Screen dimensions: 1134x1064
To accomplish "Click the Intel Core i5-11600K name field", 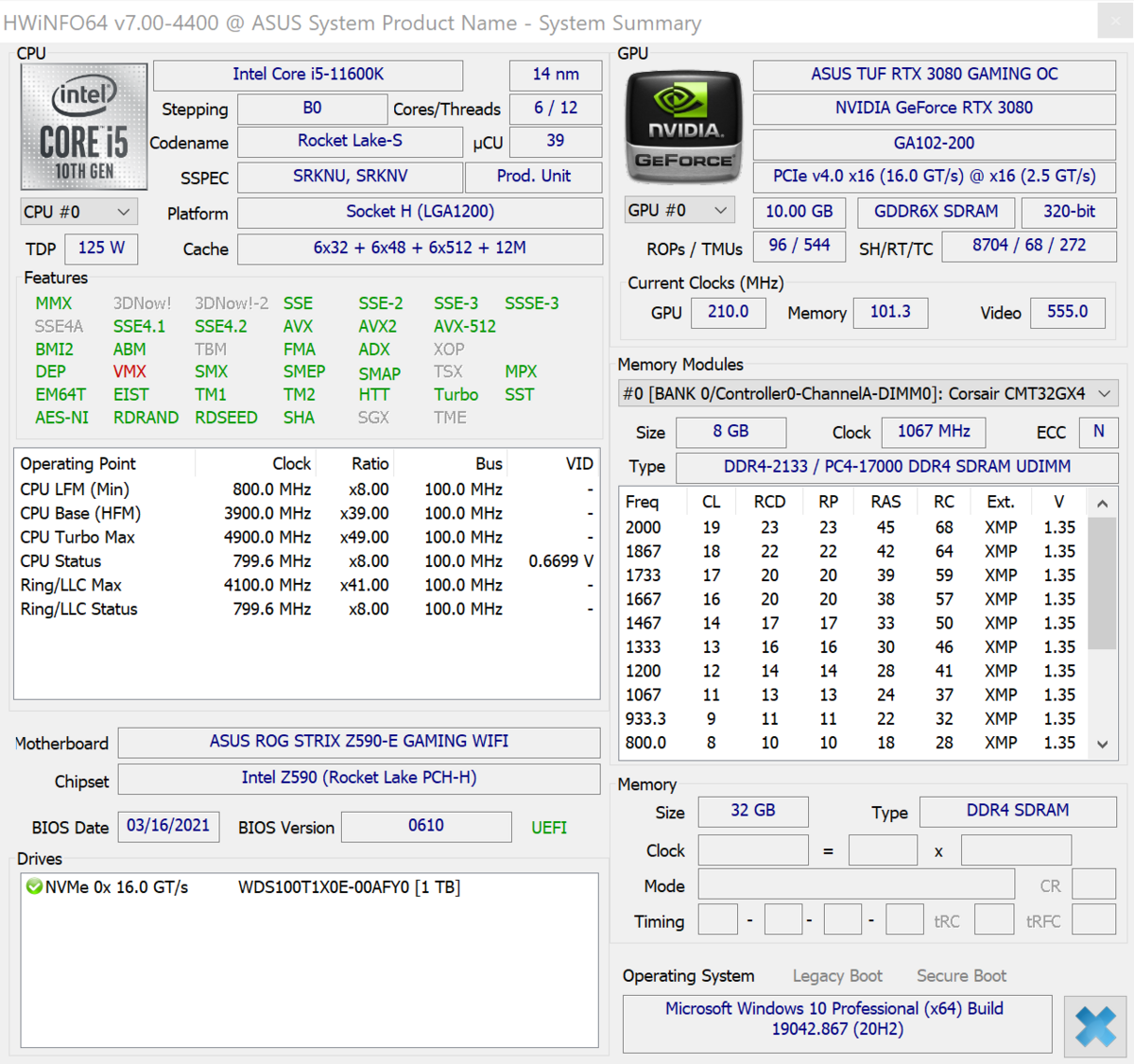I will pos(308,75).
